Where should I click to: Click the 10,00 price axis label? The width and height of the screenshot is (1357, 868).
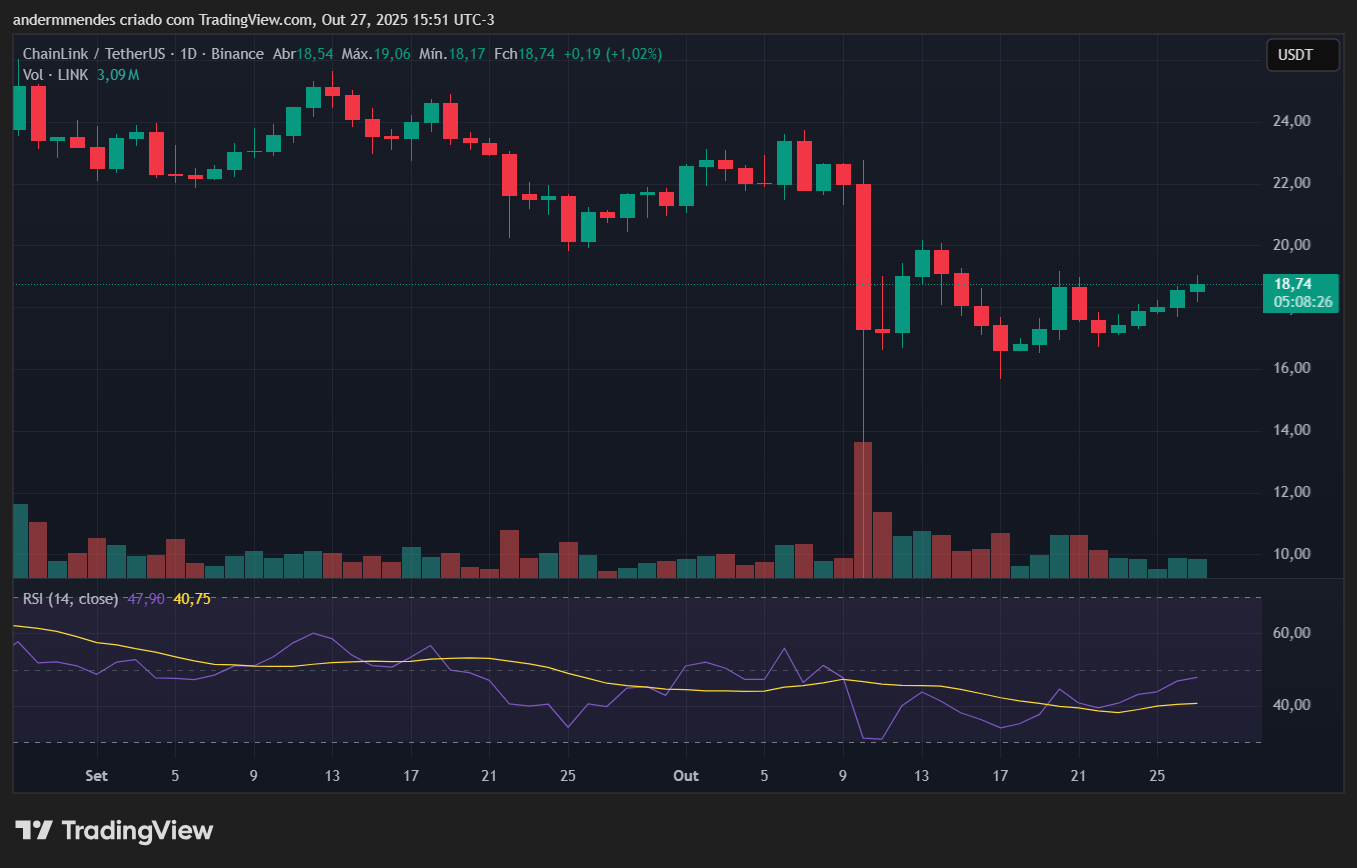[1294, 554]
